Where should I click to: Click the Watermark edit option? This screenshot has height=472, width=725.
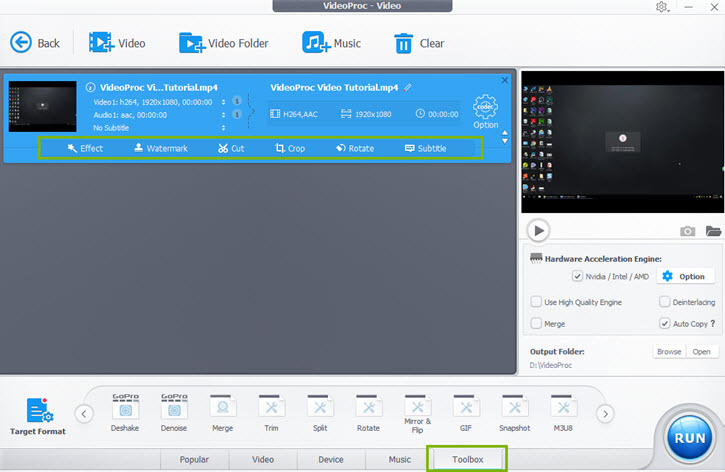[160, 148]
